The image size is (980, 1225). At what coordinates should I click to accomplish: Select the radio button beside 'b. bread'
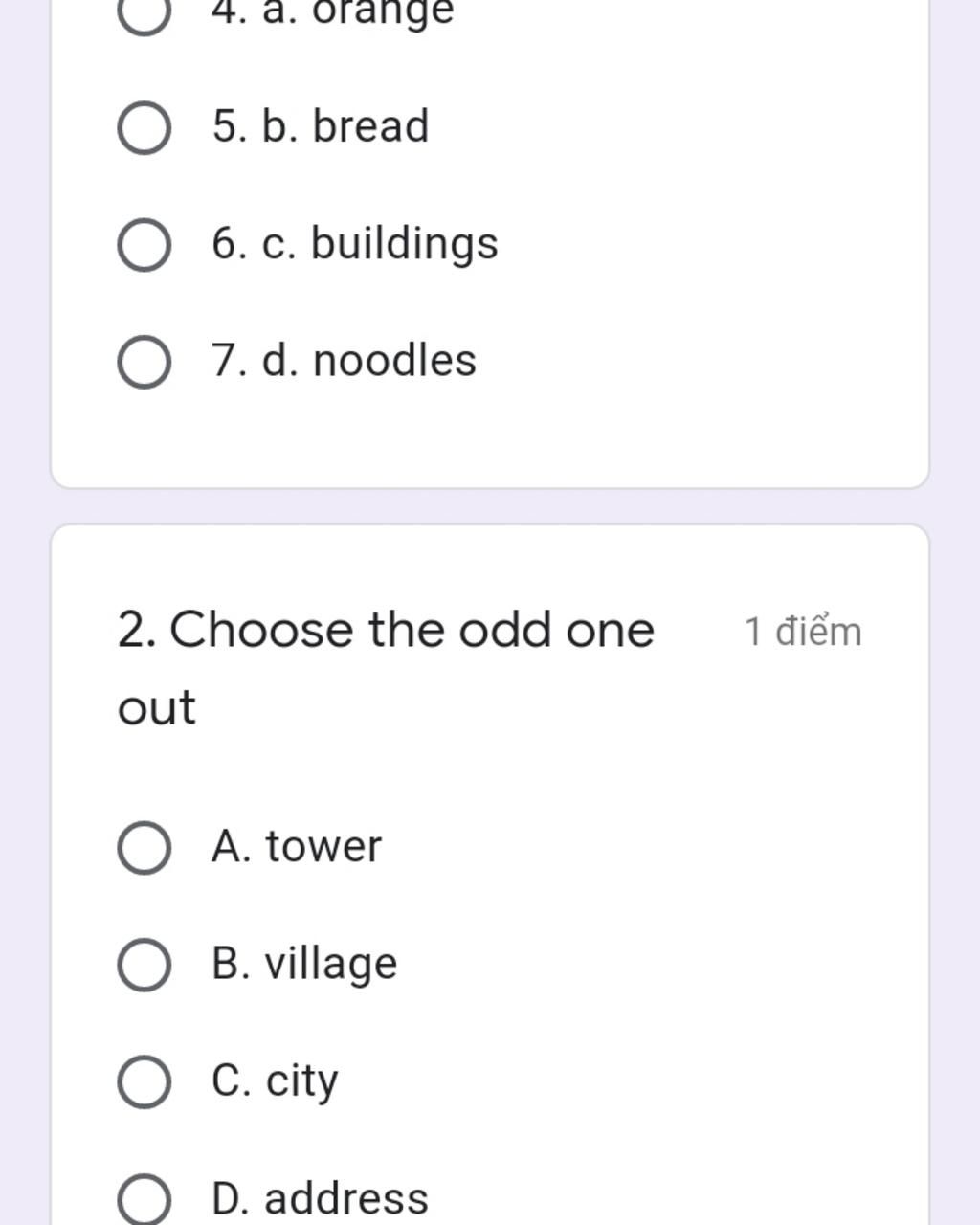point(145,127)
